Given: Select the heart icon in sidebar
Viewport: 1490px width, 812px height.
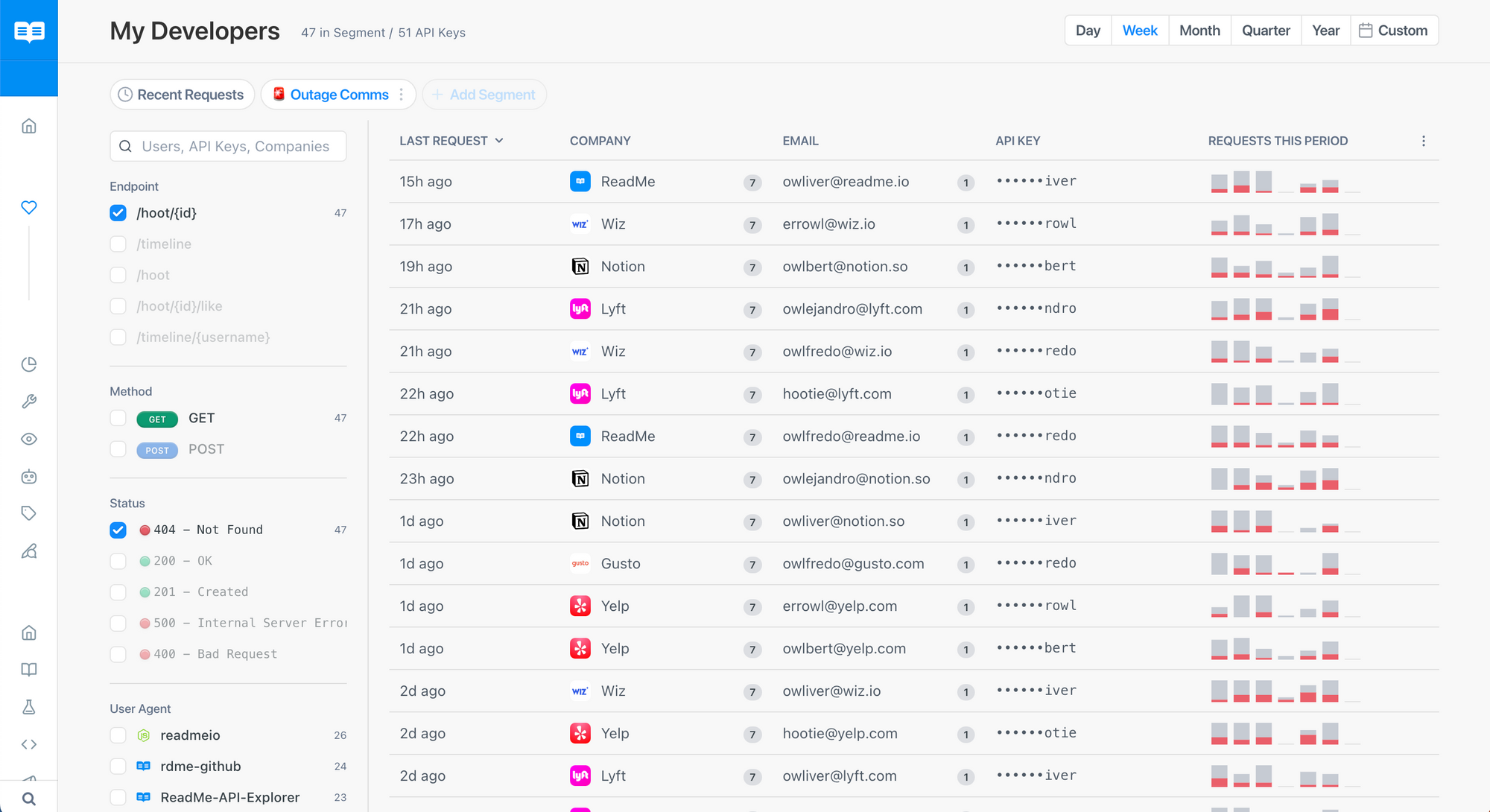Looking at the screenshot, I should pos(29,207).
